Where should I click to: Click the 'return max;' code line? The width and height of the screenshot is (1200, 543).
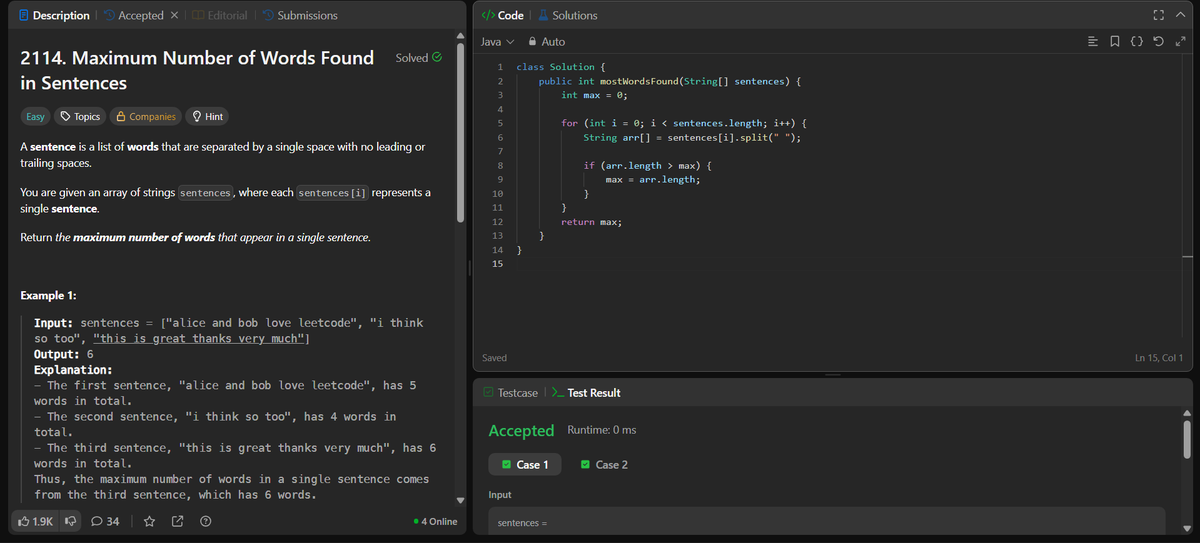(592, 222)
